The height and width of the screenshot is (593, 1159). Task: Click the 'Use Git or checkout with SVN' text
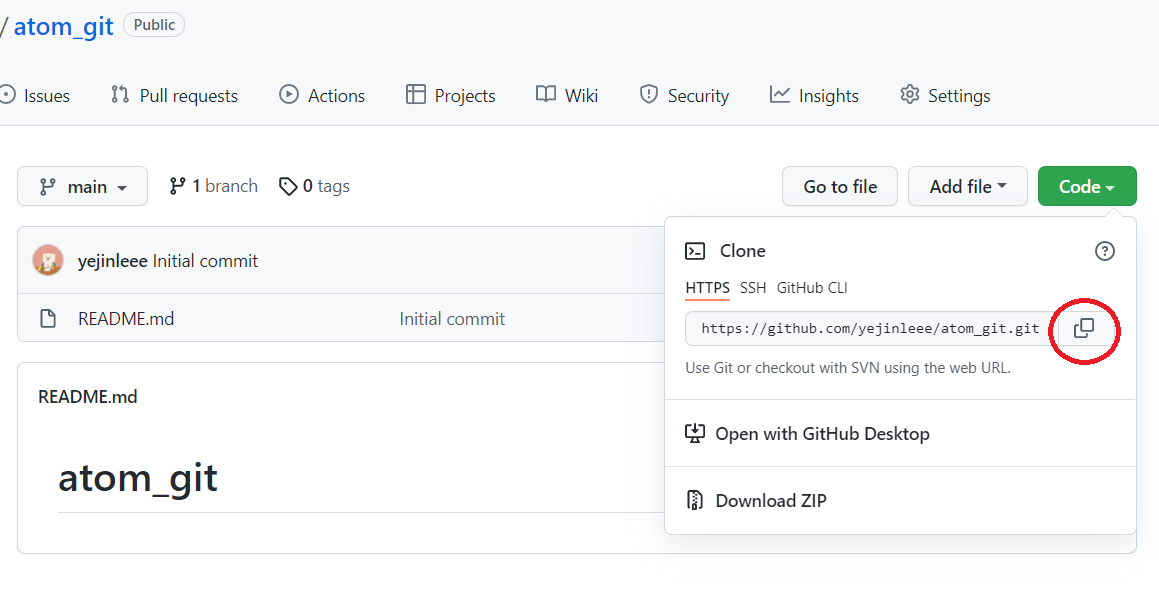click(x=847, y=367)
